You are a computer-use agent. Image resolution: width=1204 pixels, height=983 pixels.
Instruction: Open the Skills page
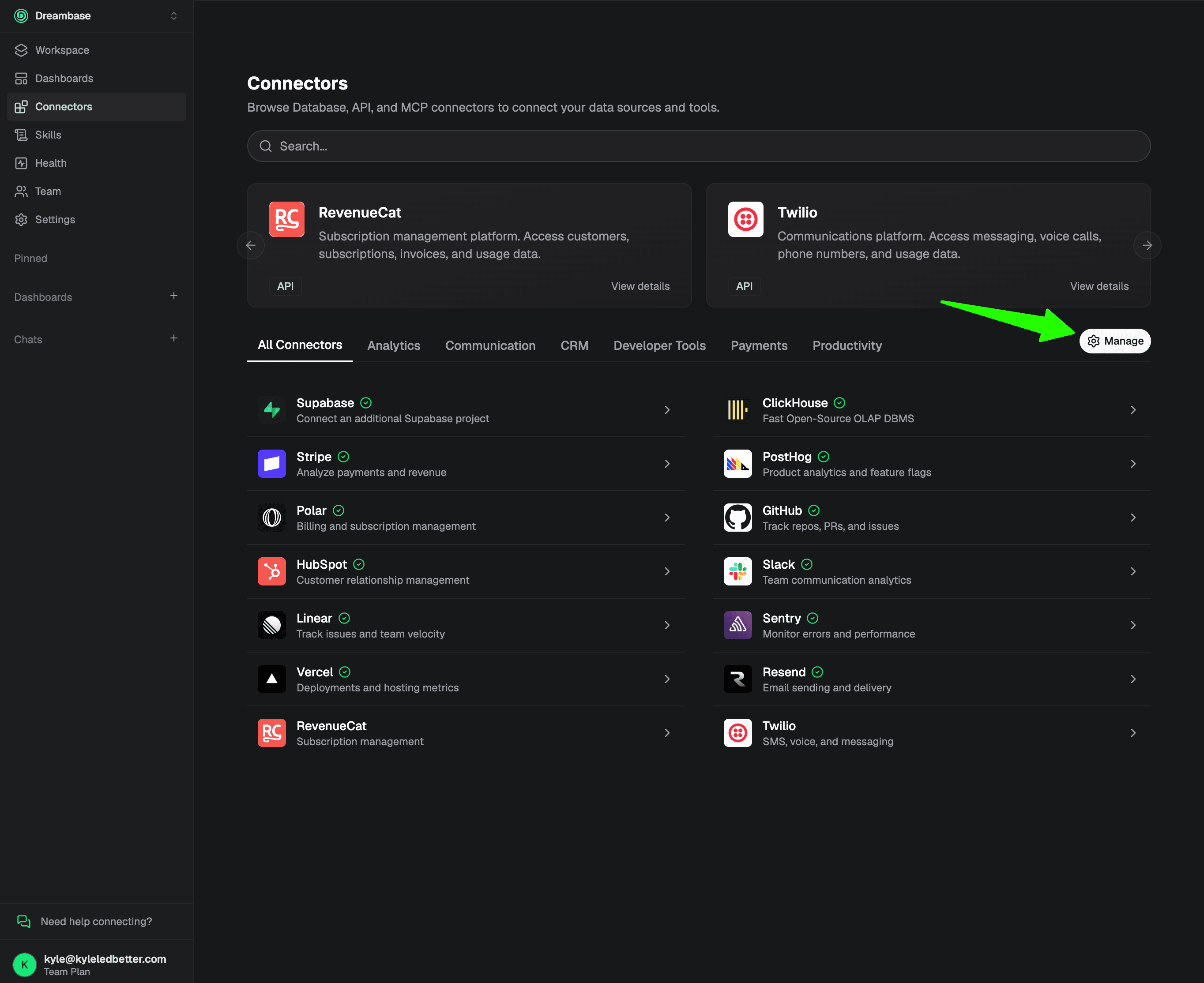(x=96, y=135)
